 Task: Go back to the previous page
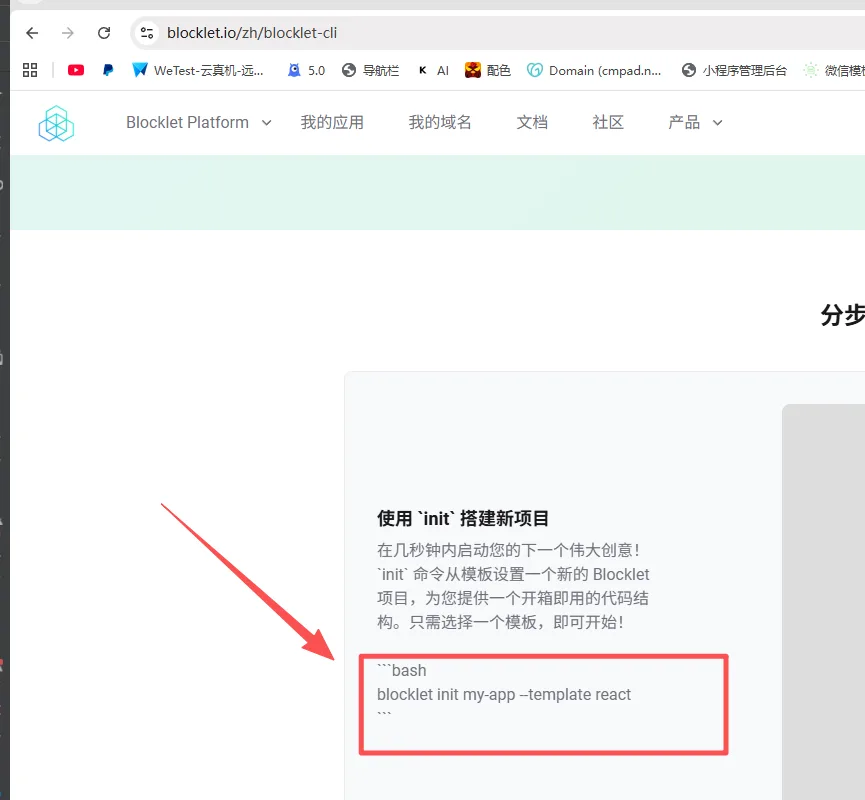32,33
